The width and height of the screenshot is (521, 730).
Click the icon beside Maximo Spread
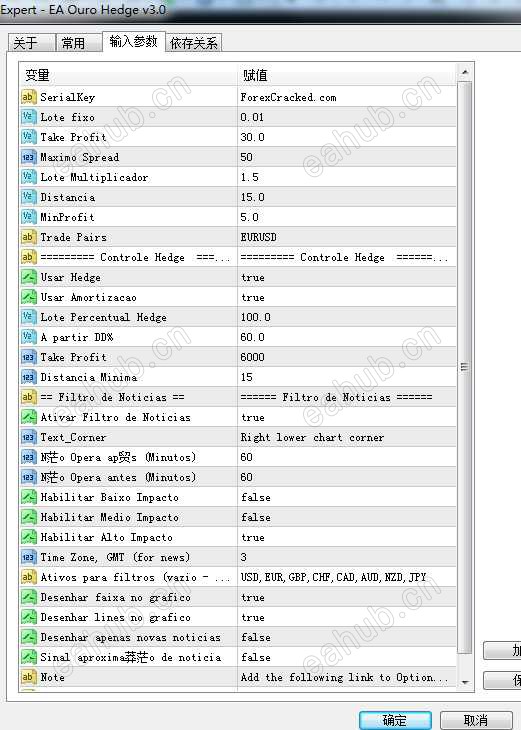point(28,157)
